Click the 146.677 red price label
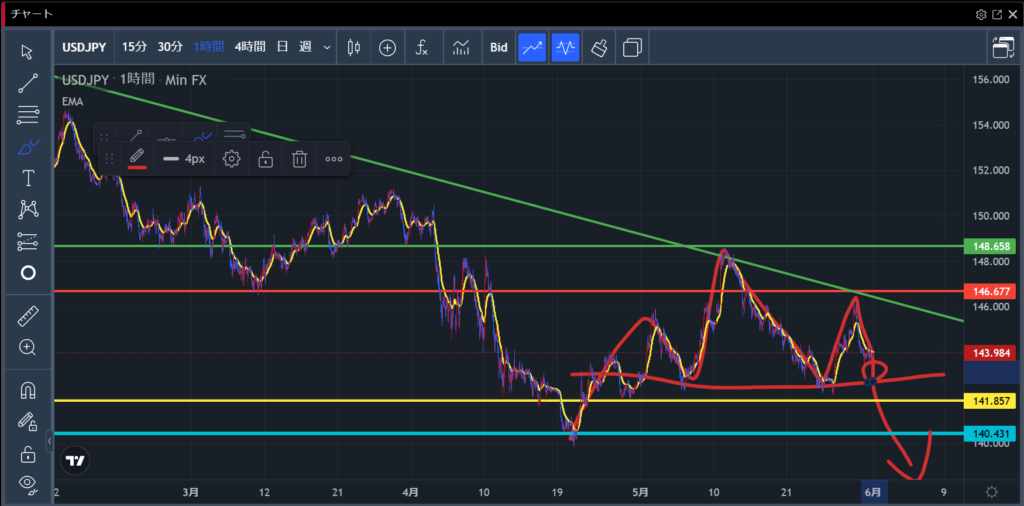 click(991, 291)
